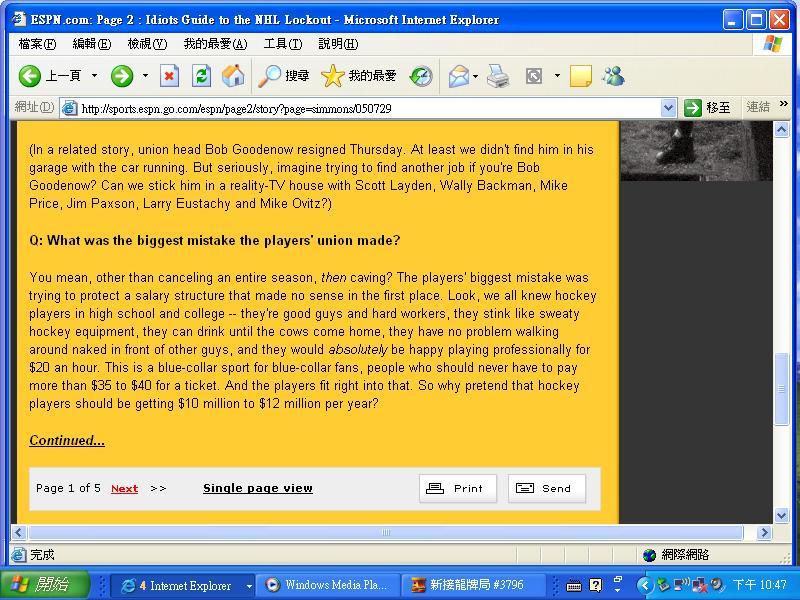
Task: Stop loading with the red X icon
Action: pos(169,77)
